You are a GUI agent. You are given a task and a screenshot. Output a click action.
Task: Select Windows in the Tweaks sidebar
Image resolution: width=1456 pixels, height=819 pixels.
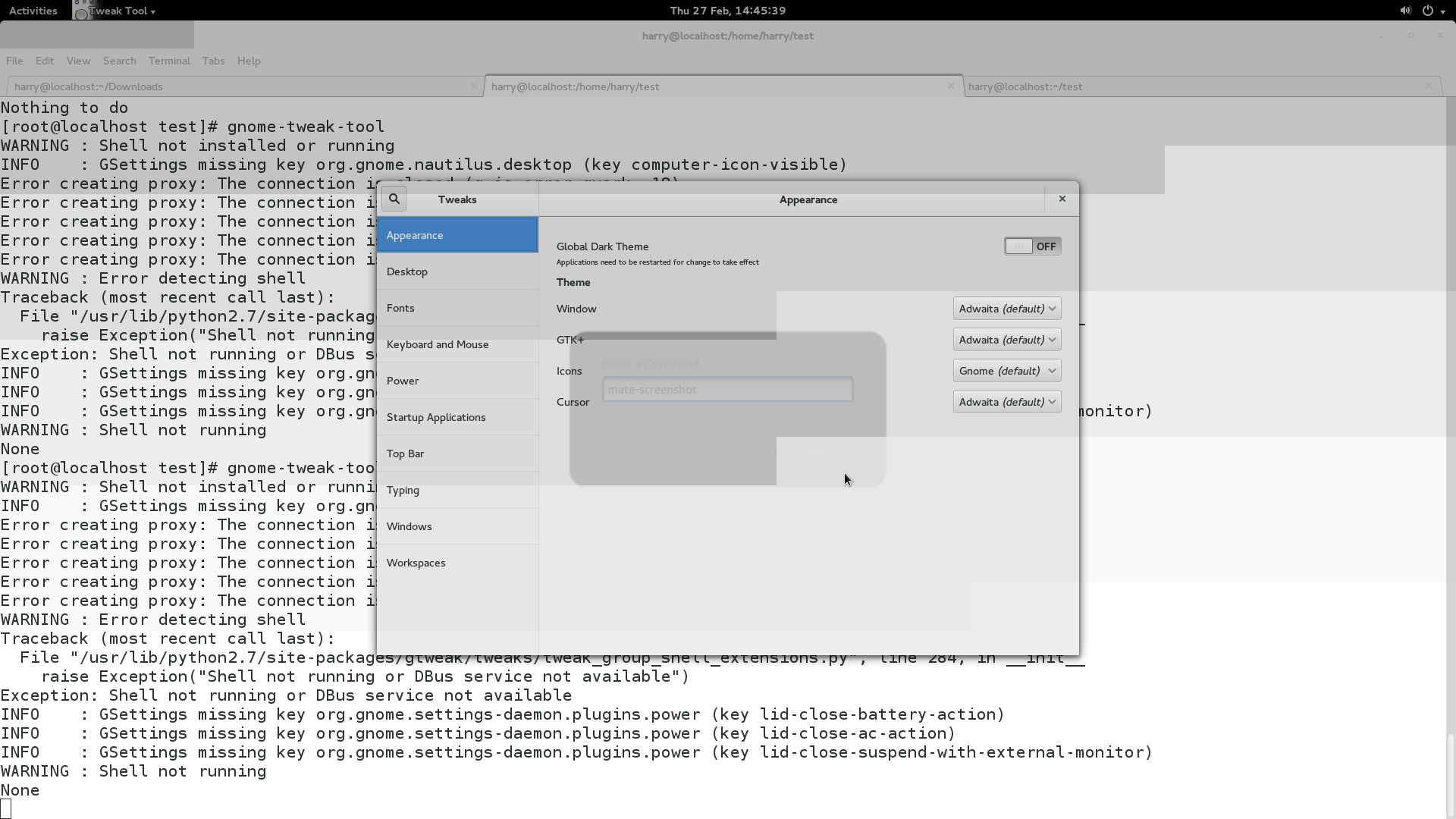click(x=457, y=526)
